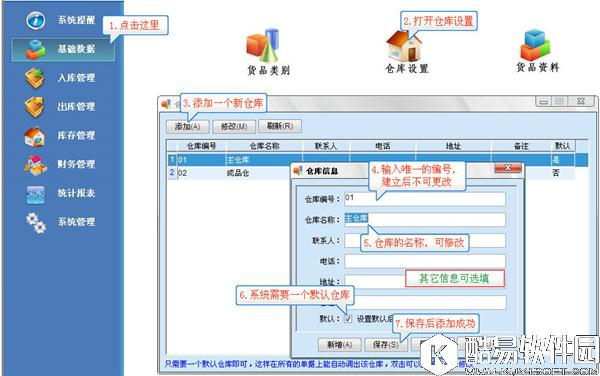Click 新增(A) in 仓库信息 dialog
This screenshot has height=376, width=600.
click(x=339, y=345)
